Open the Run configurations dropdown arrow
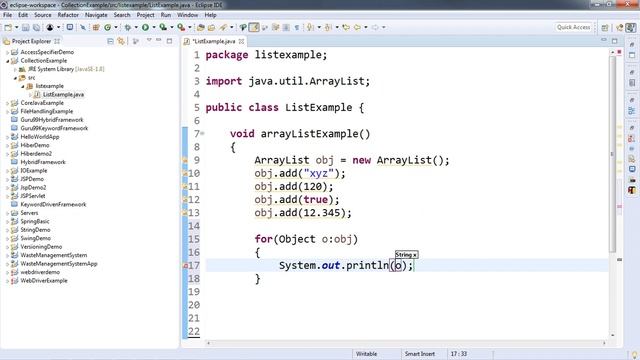The image size is (640, 360). 153,27
